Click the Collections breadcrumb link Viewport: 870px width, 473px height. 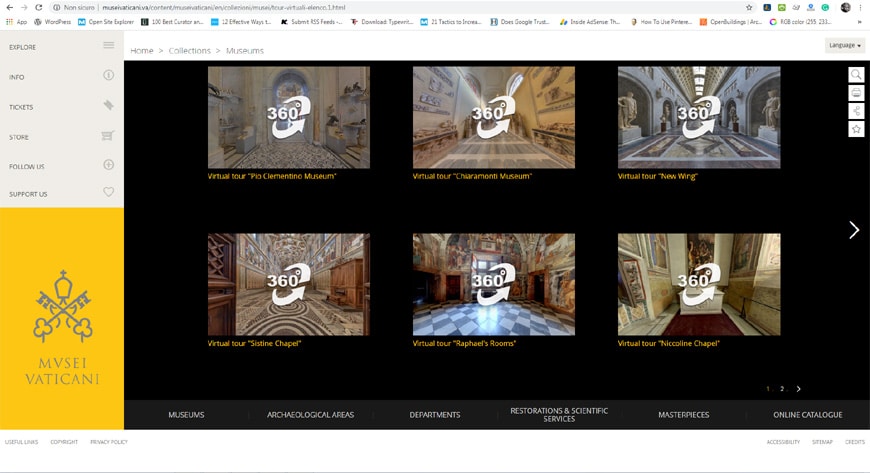pos(190,51)
